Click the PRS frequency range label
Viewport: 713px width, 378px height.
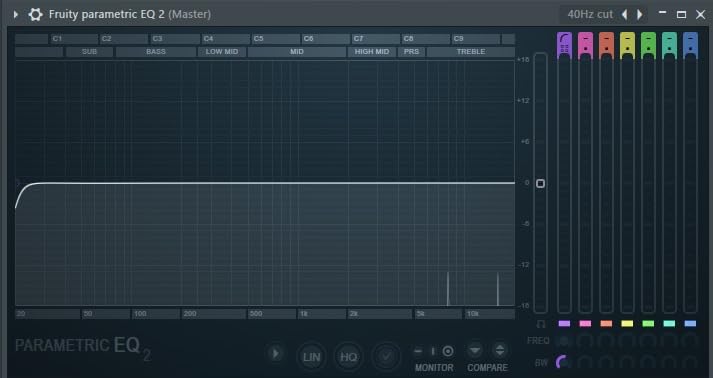(412, 52)
